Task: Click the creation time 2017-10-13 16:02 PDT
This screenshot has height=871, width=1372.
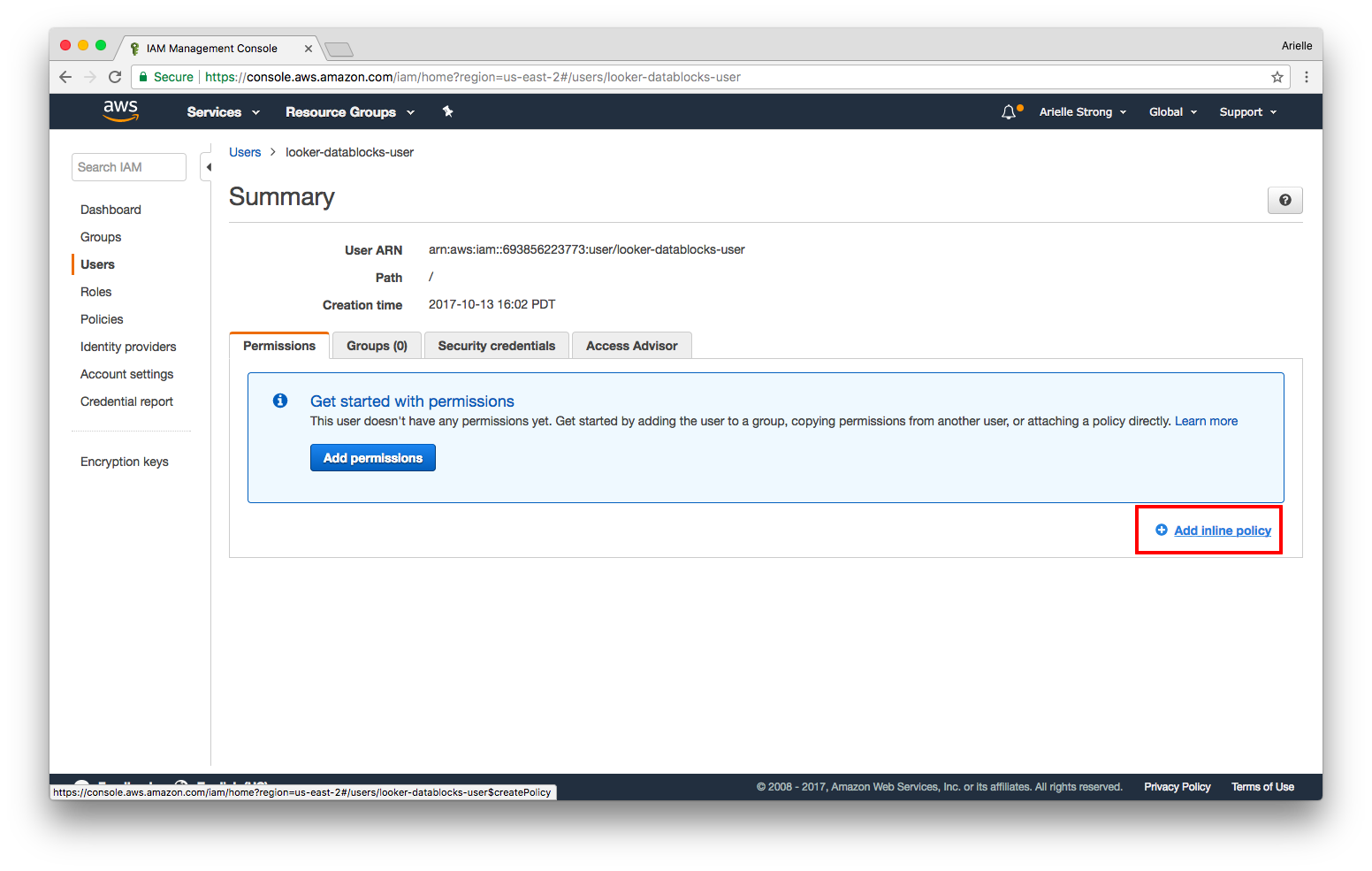Action: point(492,304)
